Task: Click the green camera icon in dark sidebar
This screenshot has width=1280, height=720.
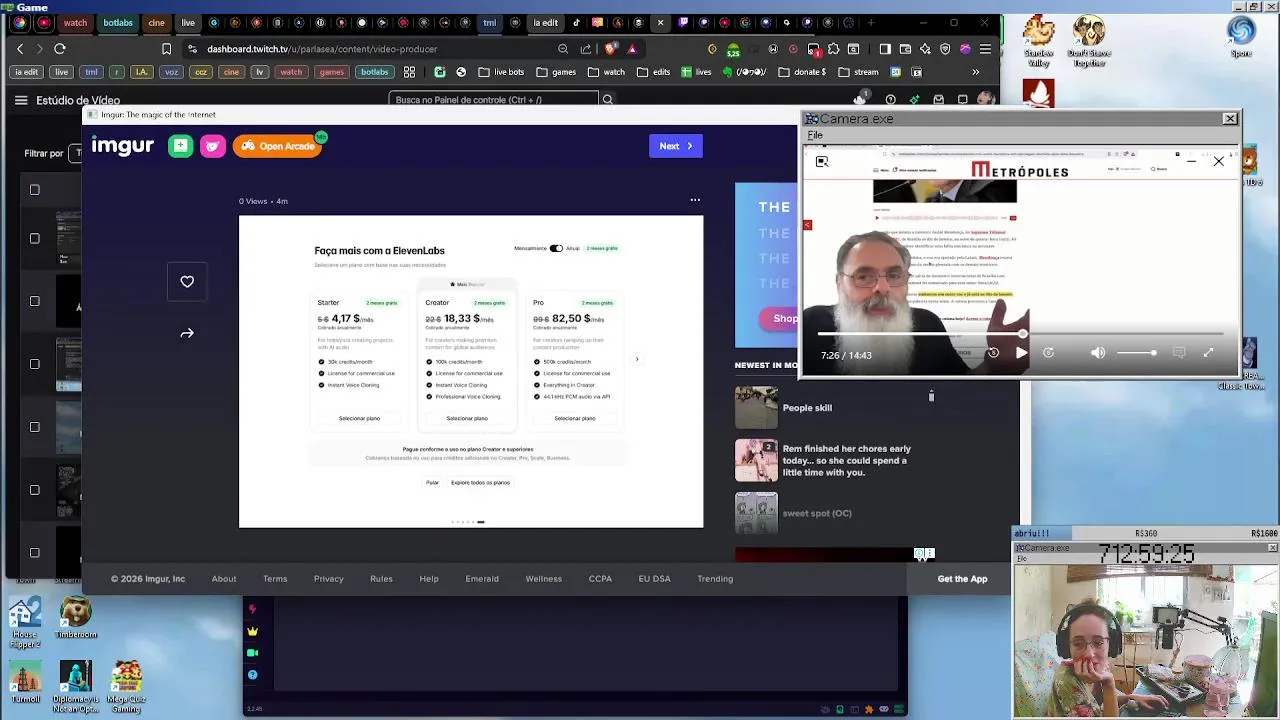Action: (x=253, y=653)
